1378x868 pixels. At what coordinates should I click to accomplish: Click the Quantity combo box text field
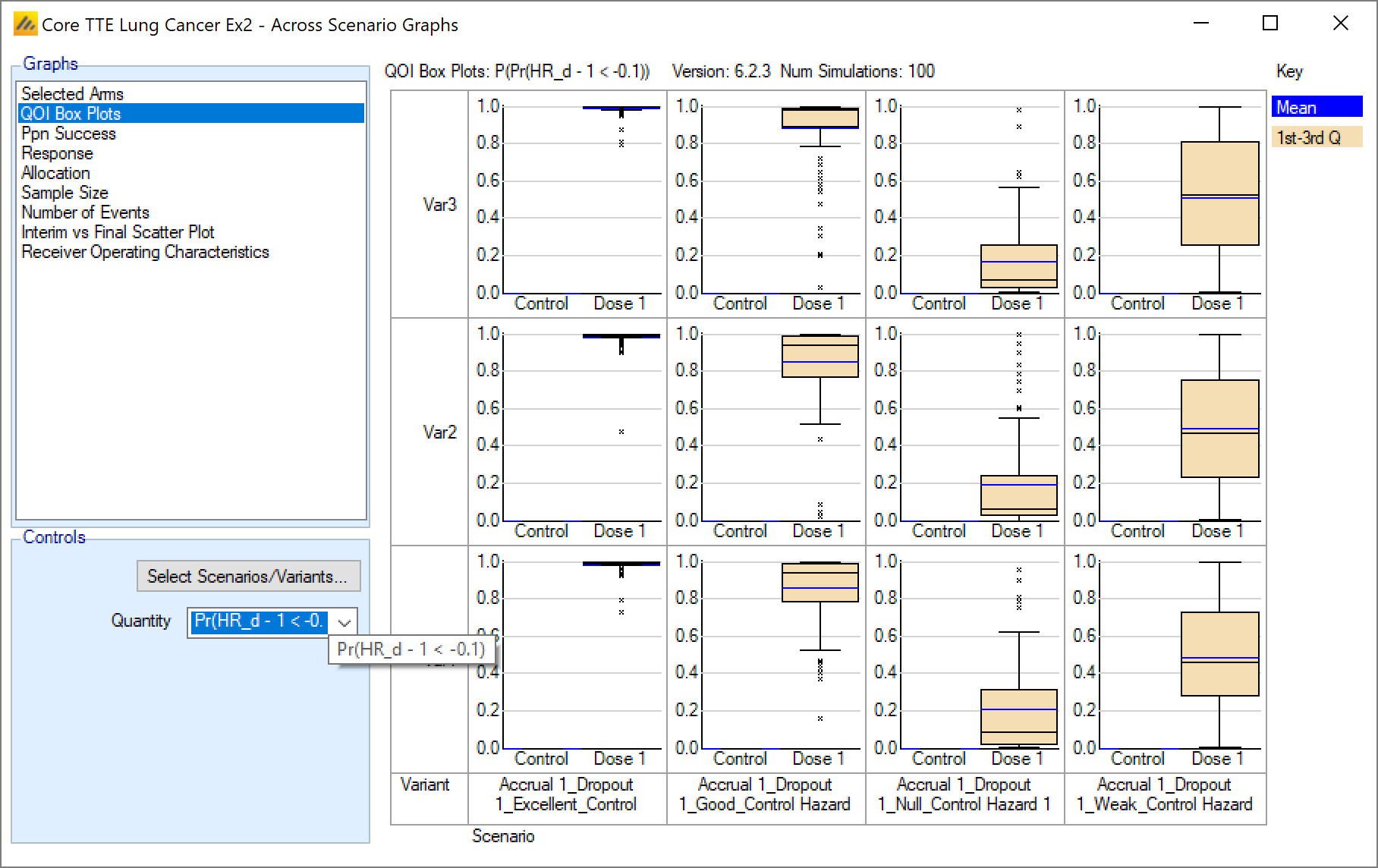click(260, 621)
